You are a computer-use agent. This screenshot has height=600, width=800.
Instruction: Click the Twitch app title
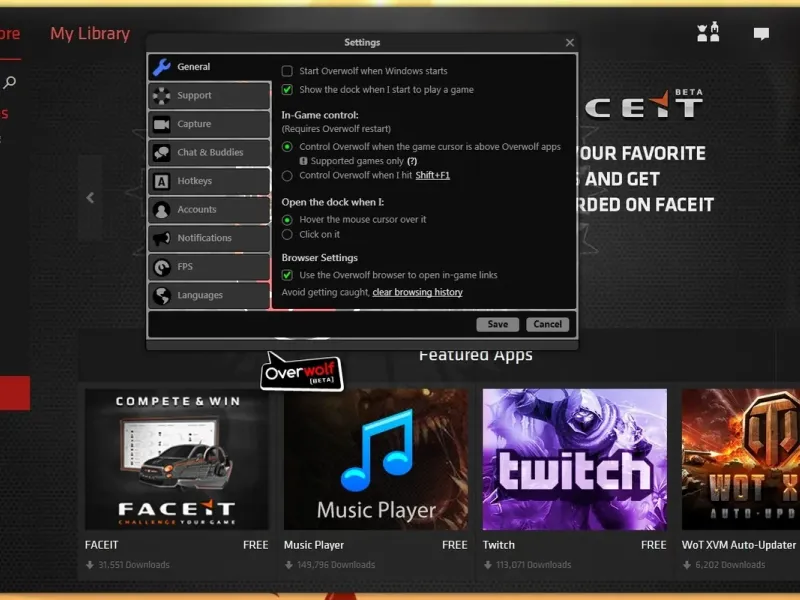(x=499, y=545)
